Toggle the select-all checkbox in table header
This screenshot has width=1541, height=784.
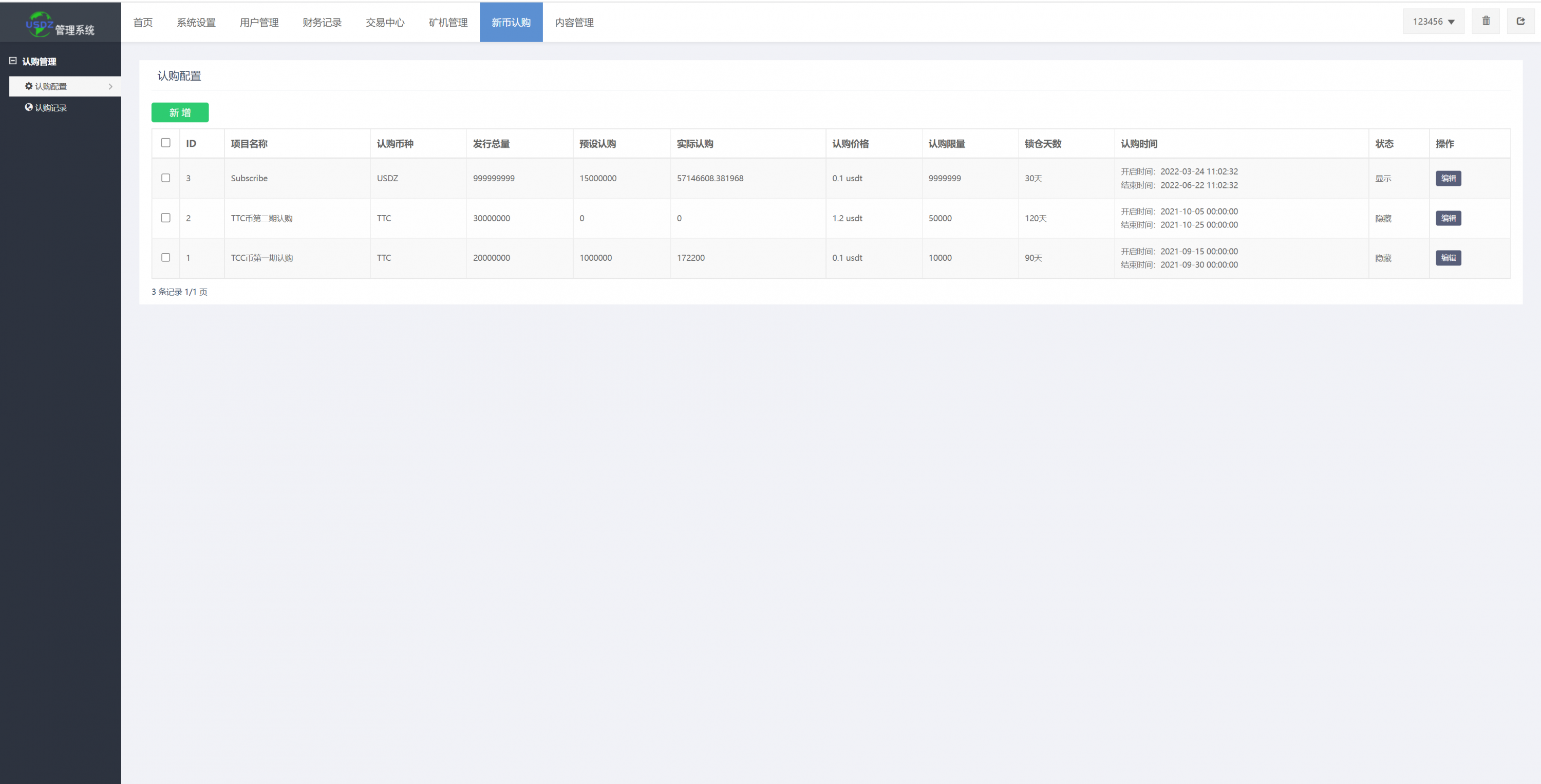pyautogui.click(x=166, y=143)
